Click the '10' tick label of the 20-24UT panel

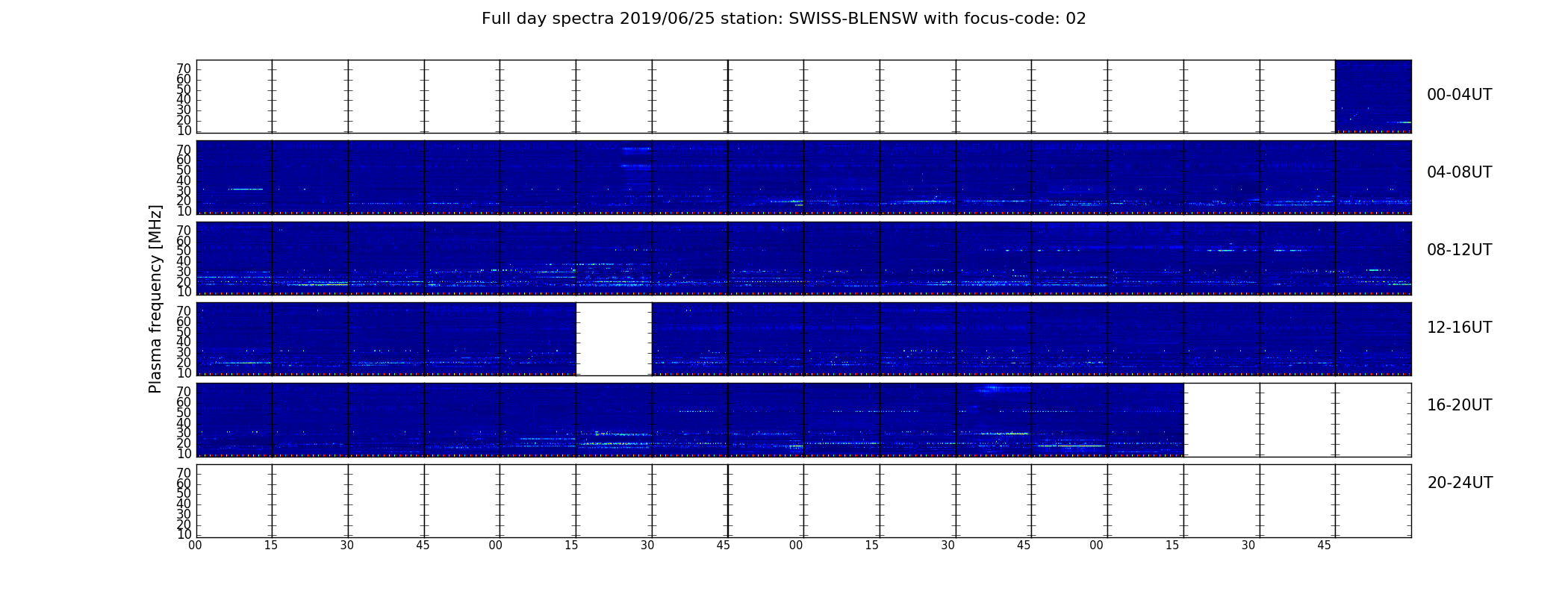click(x=184, y=534)
